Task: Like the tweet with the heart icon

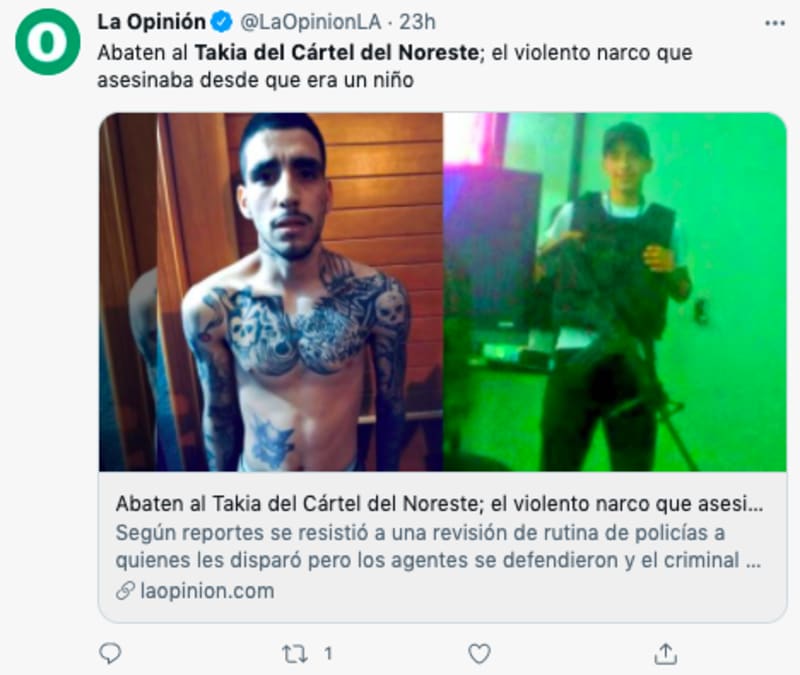Action: click(479, 654)
